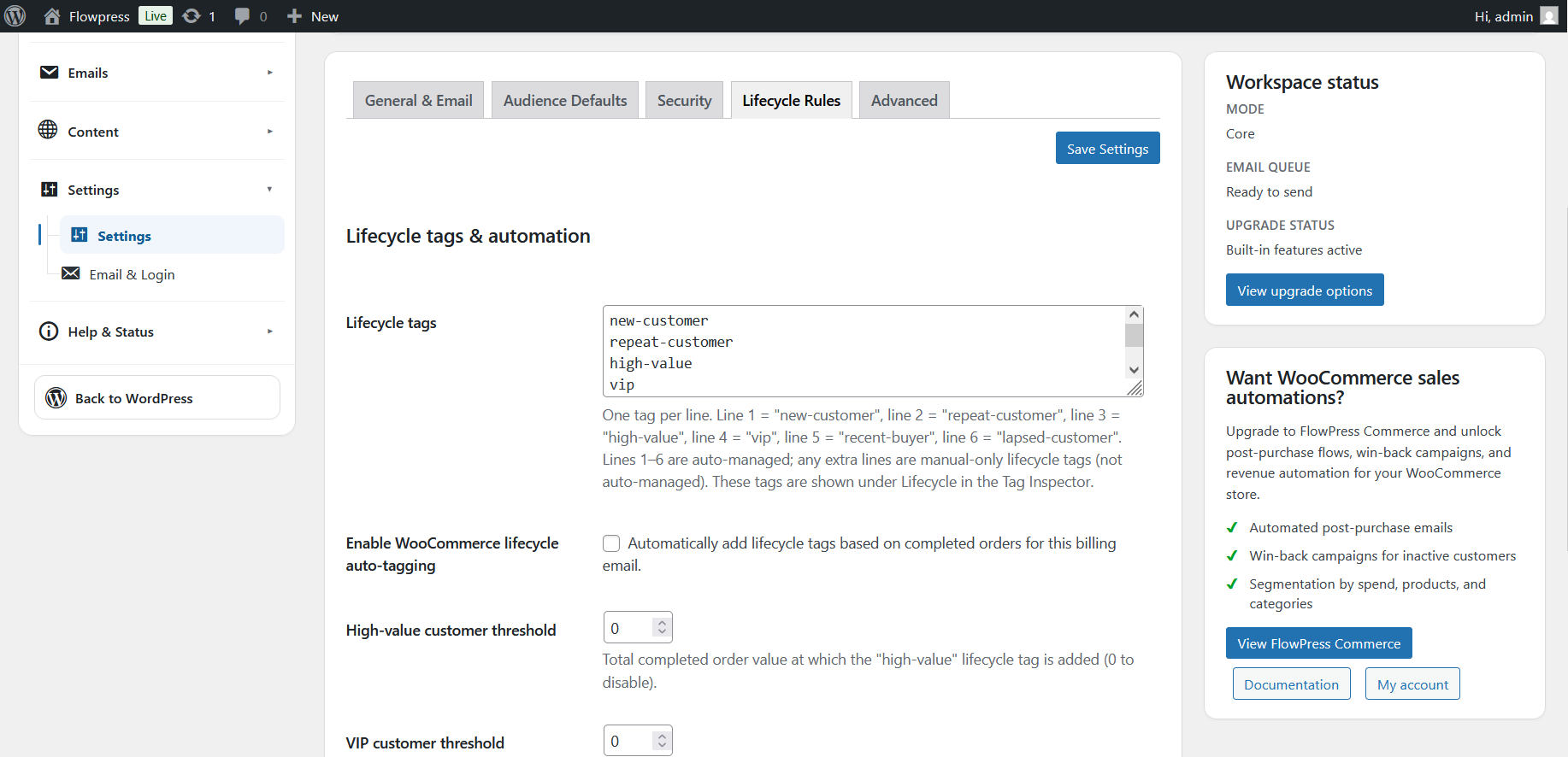This screenshot has height=757, width=1568.
Task: Click Back to WordPress button
Action: click(x=157, y=398)
